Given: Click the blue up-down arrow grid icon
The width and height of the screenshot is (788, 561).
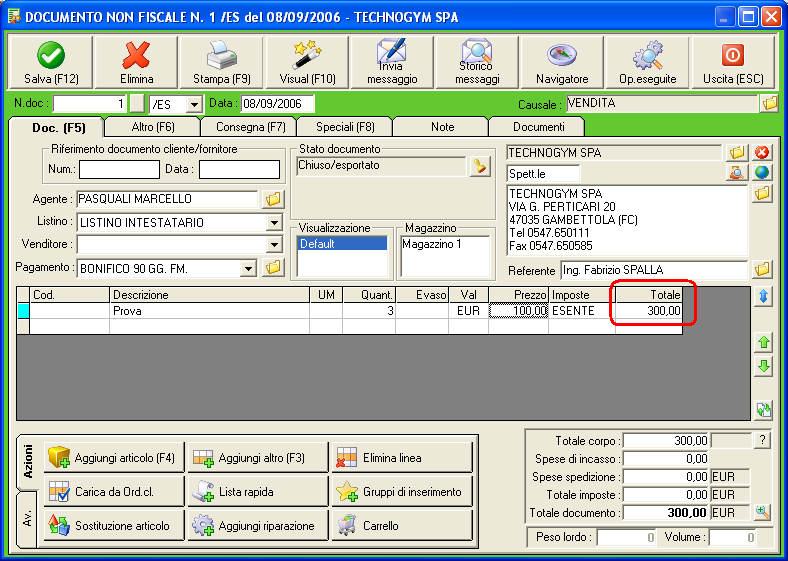Looking at the screenshot, I should coord(763,297).
